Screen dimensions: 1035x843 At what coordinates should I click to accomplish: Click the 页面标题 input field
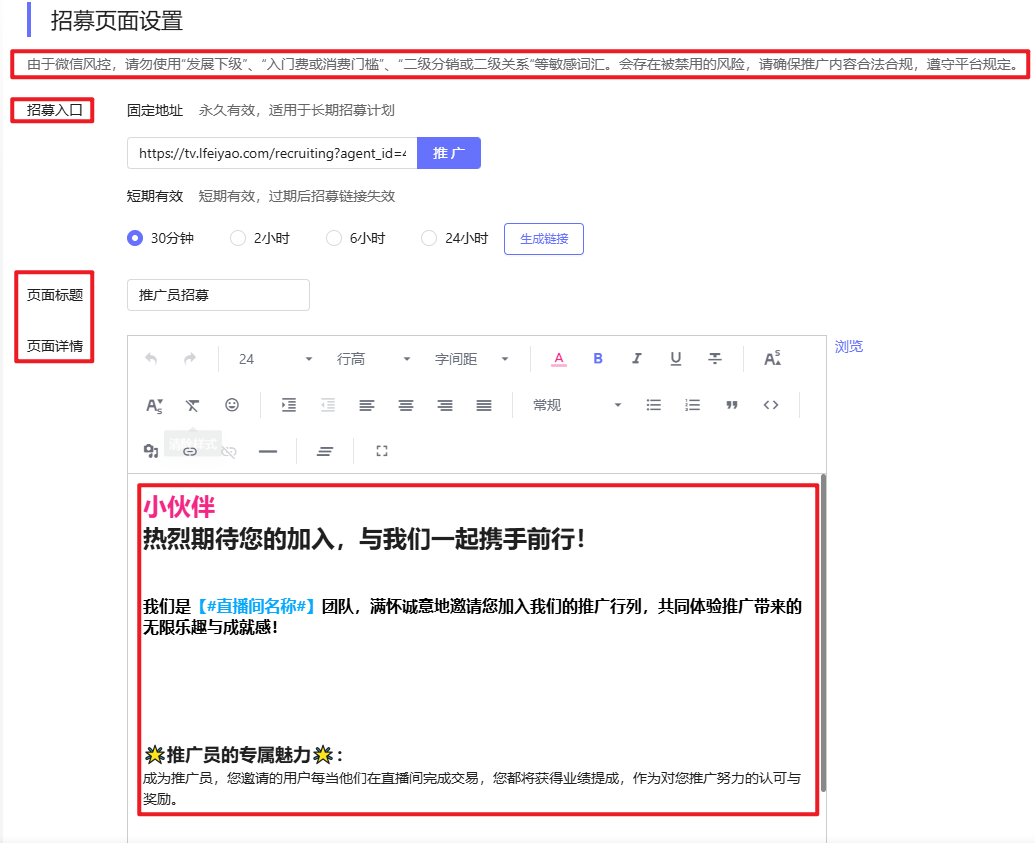[218, 295]
